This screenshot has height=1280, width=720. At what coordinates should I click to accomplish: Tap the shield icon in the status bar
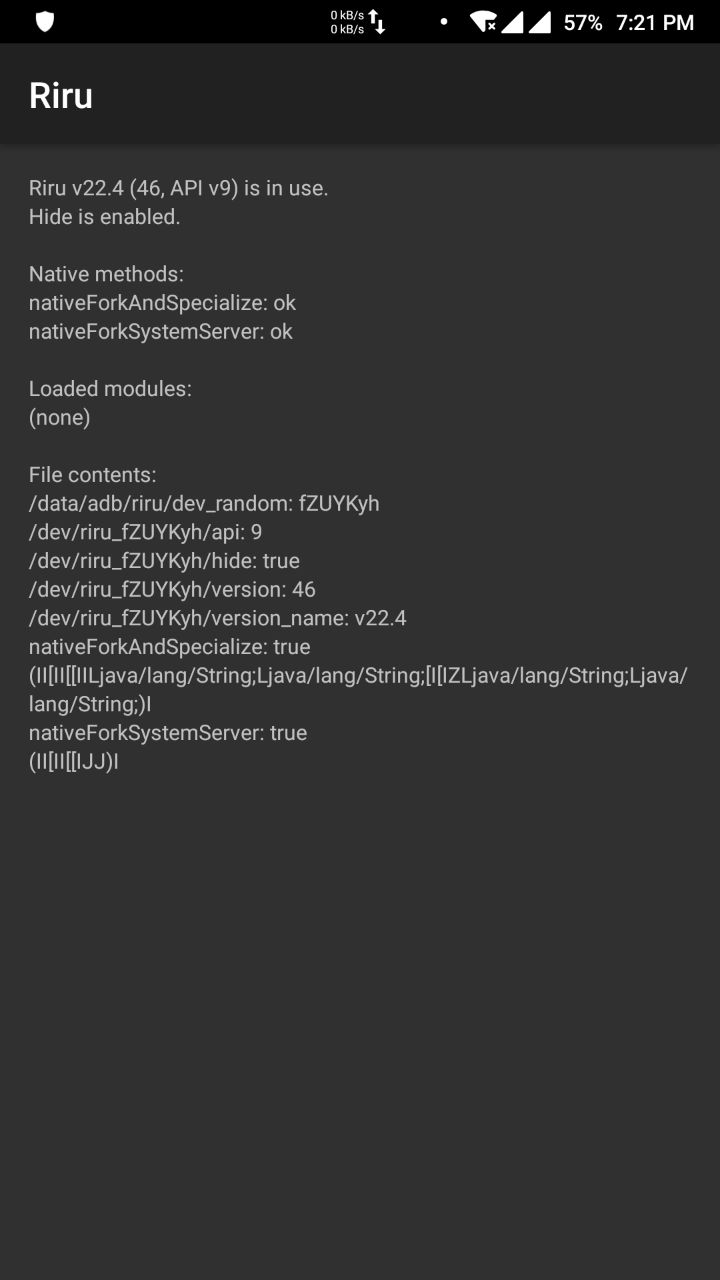42,20
